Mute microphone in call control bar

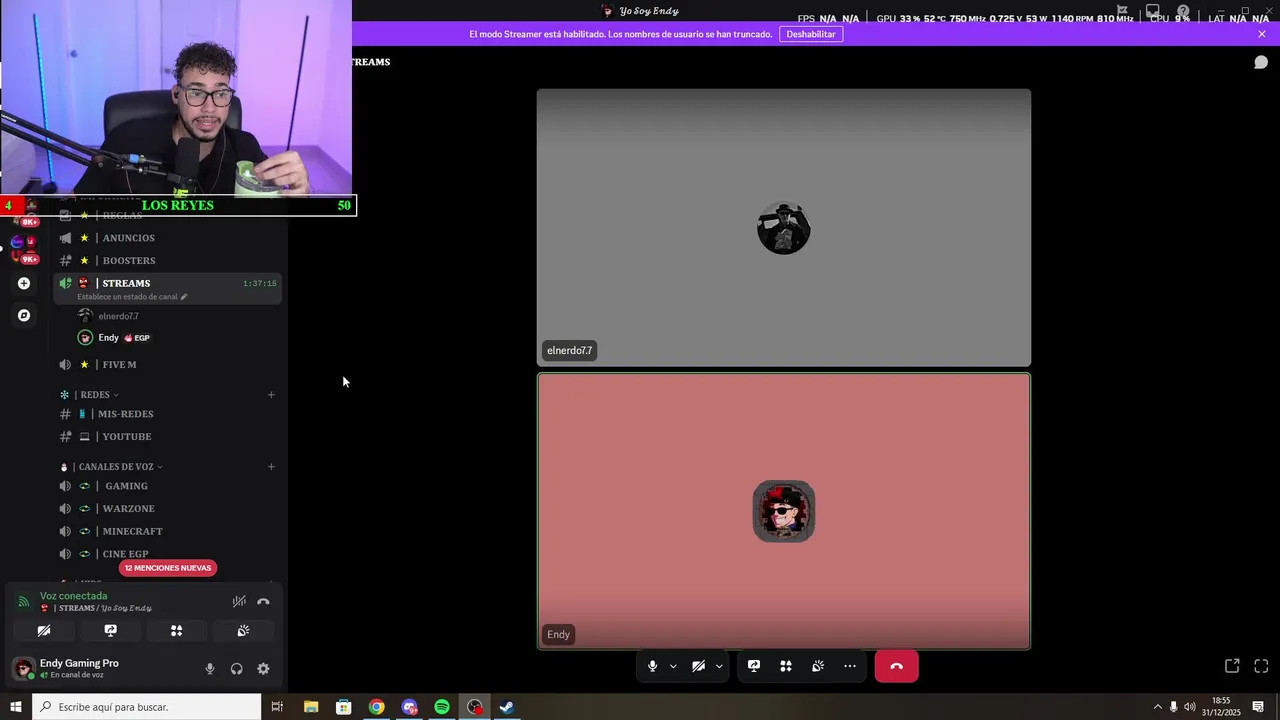[x=652, y=666]
